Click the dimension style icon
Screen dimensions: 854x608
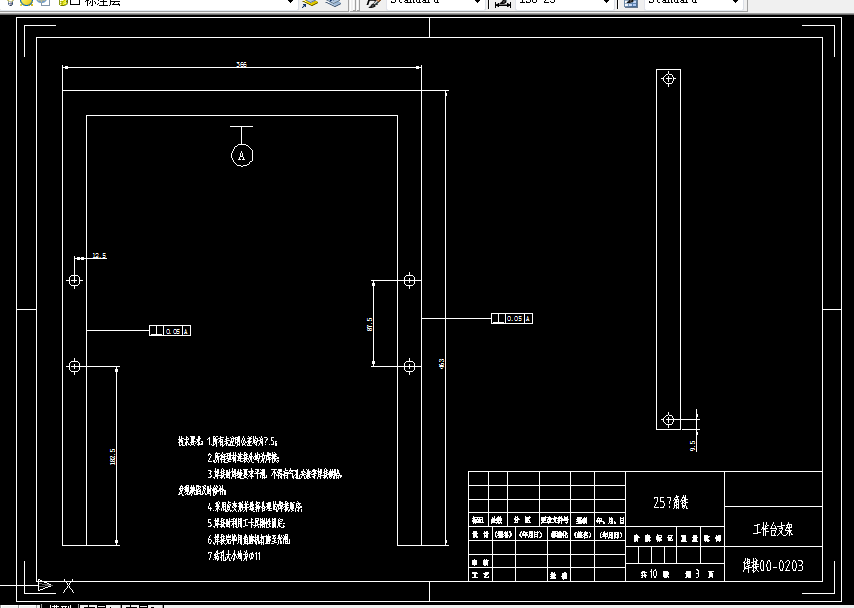click(x=503, y=3)
